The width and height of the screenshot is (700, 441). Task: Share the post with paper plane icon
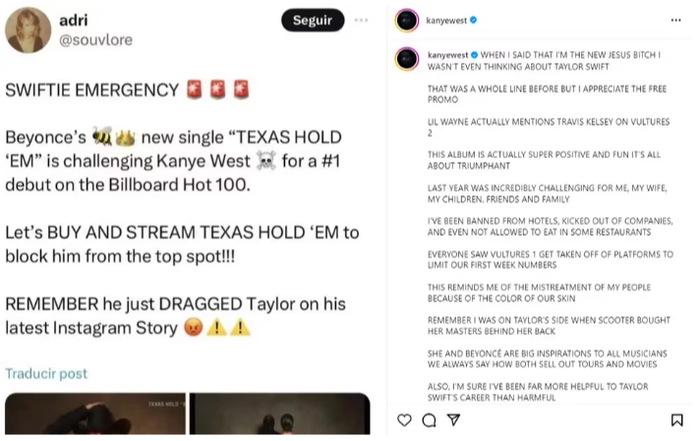point(454,420)
